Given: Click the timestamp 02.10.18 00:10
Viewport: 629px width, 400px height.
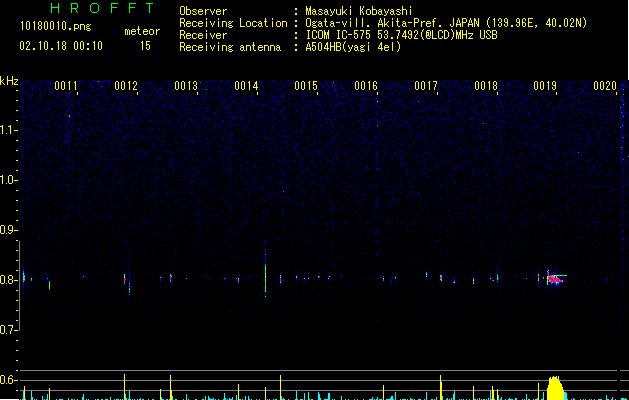Looking at the screenshot, I should (x=61, y=46).
